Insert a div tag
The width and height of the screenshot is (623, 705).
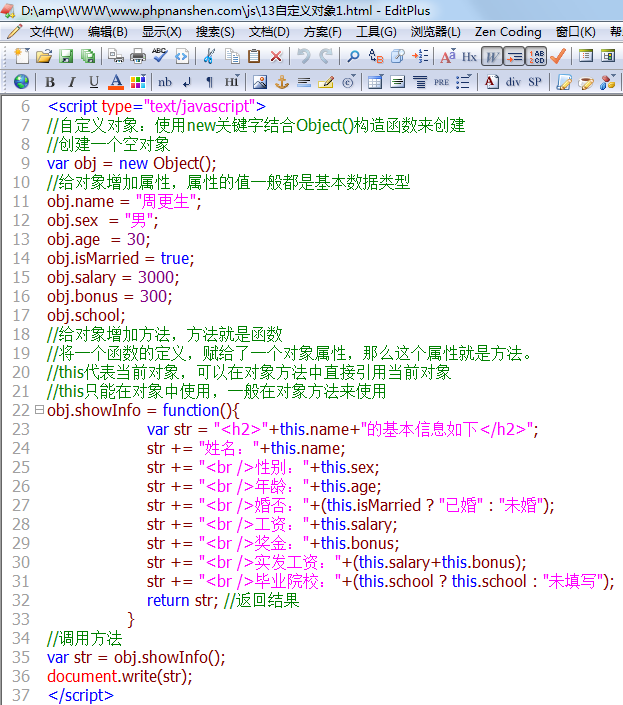pos(513,82)
